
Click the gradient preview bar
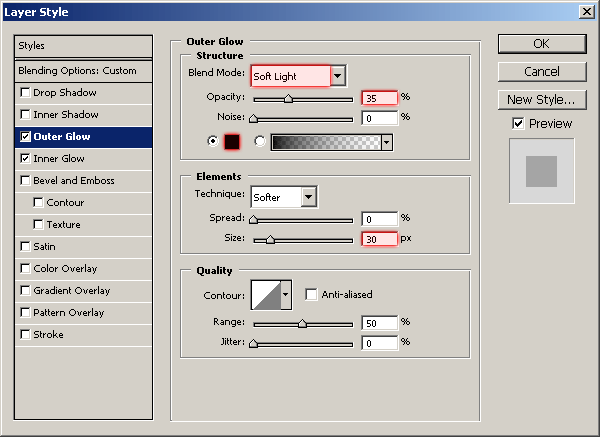tap(325, 142)
